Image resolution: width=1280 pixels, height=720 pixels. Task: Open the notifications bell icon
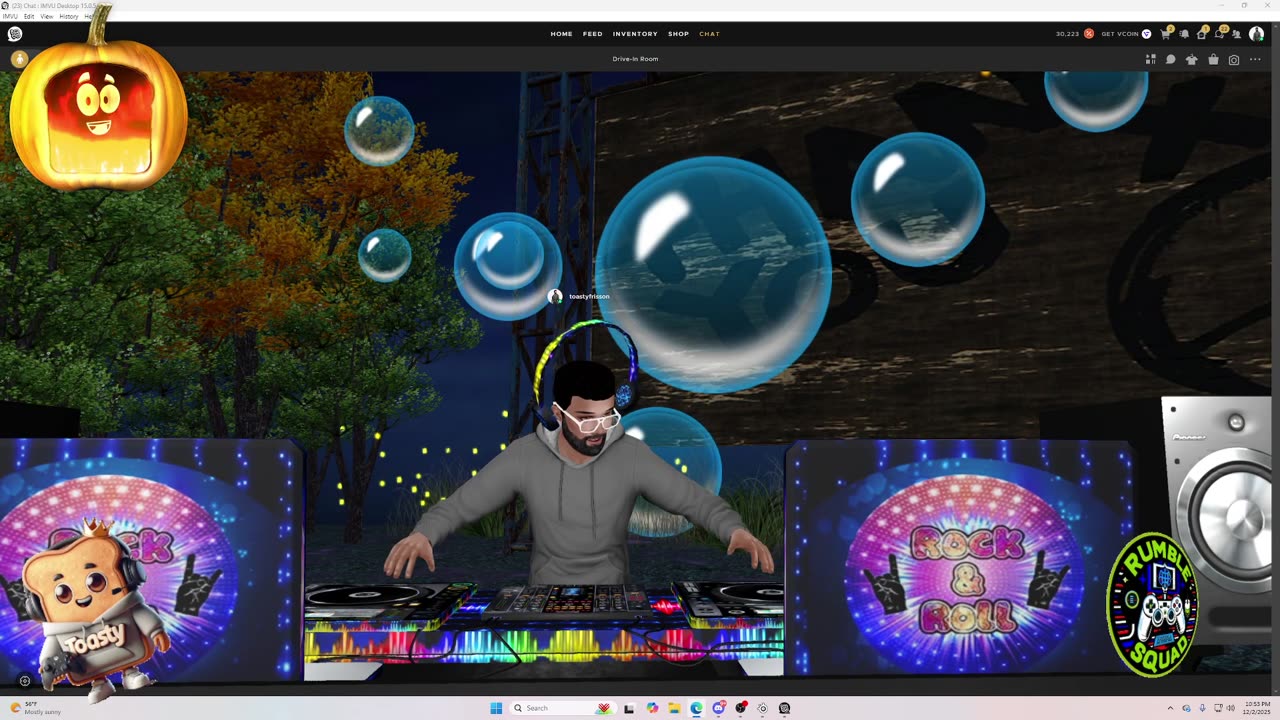pyautogui.click(x=1184, y=34)
